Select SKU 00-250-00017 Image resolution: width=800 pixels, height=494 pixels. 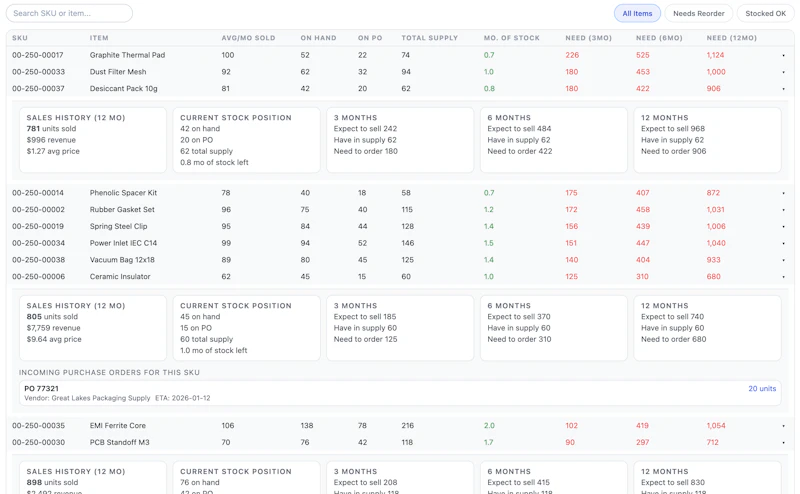38,55
